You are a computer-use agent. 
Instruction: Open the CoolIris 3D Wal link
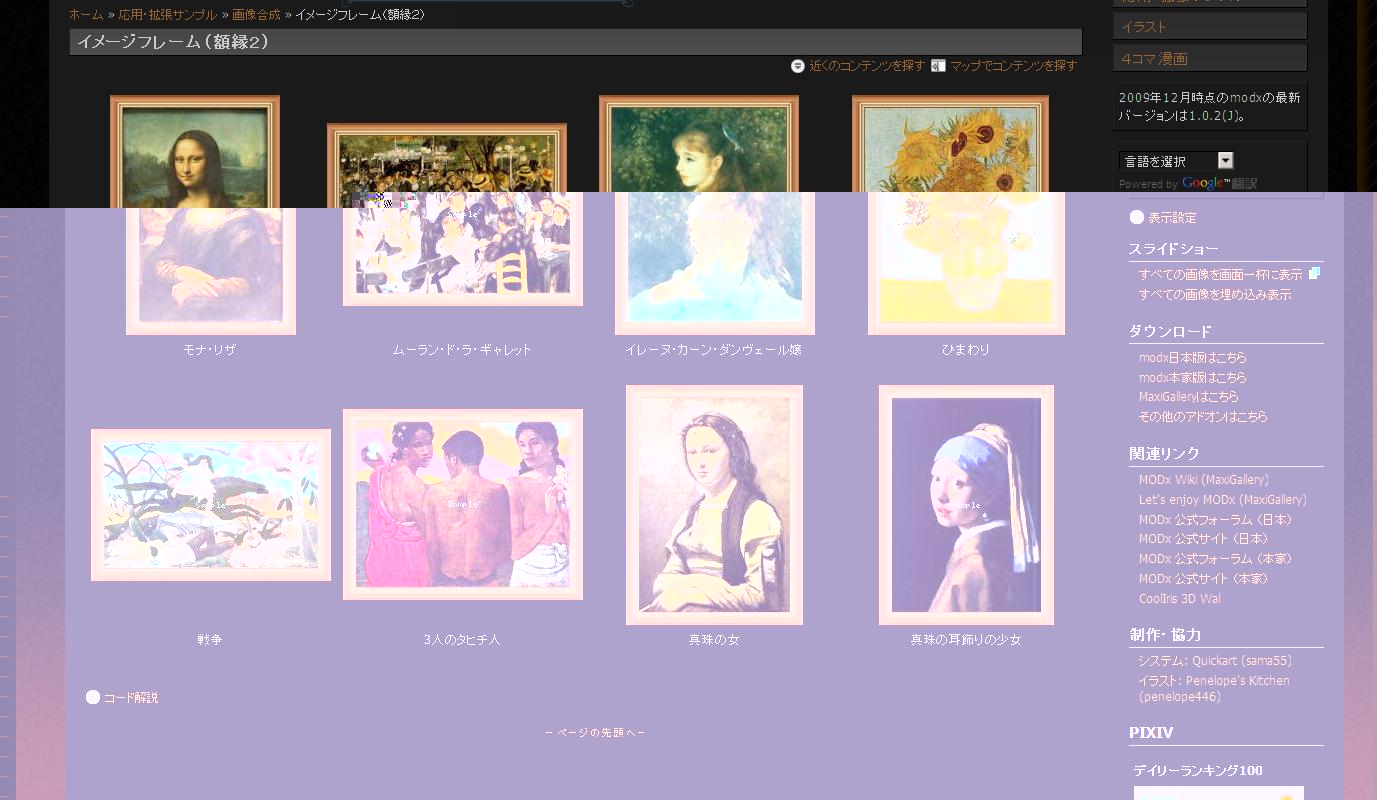1179,599
